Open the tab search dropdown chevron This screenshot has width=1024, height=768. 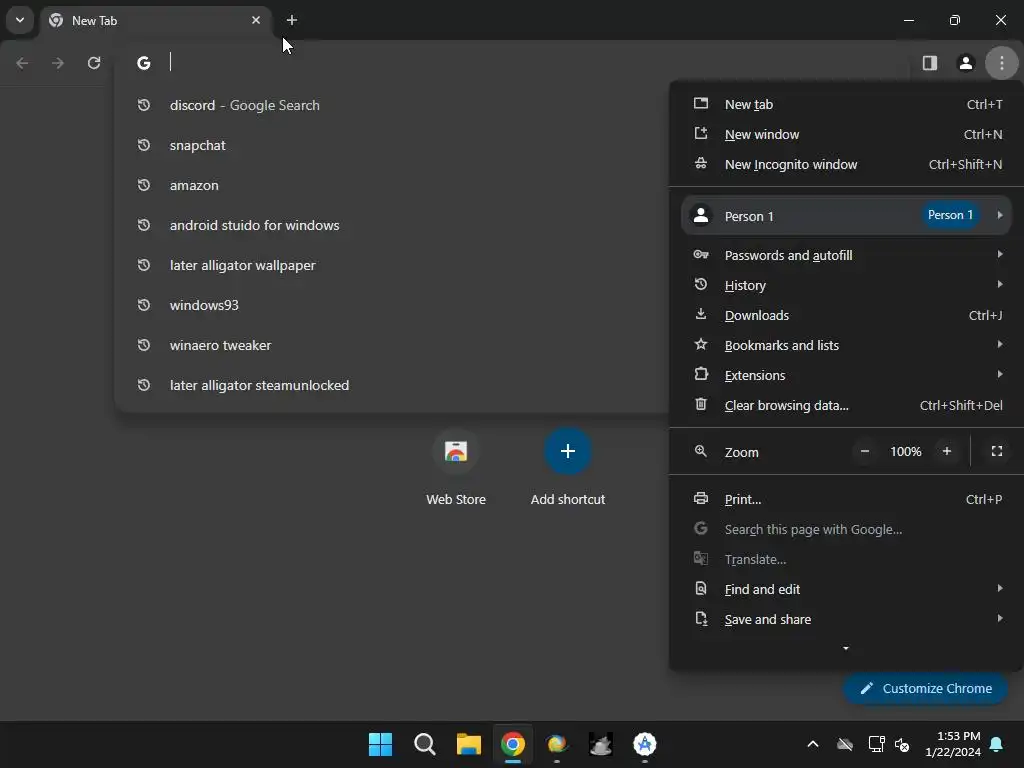coord(20,20)
